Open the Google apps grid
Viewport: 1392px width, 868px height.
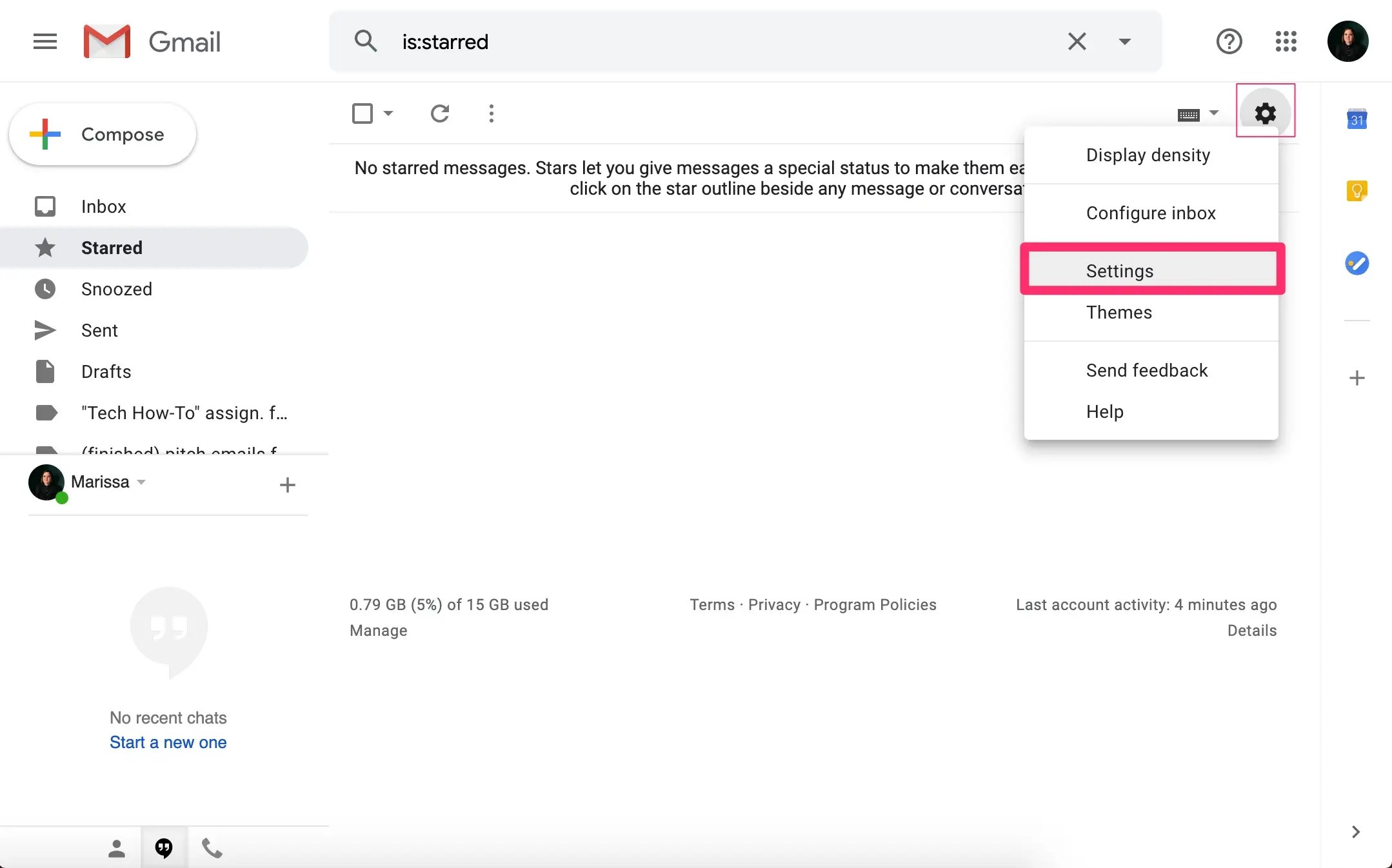pyautogui.click(x=1286, y=42)
